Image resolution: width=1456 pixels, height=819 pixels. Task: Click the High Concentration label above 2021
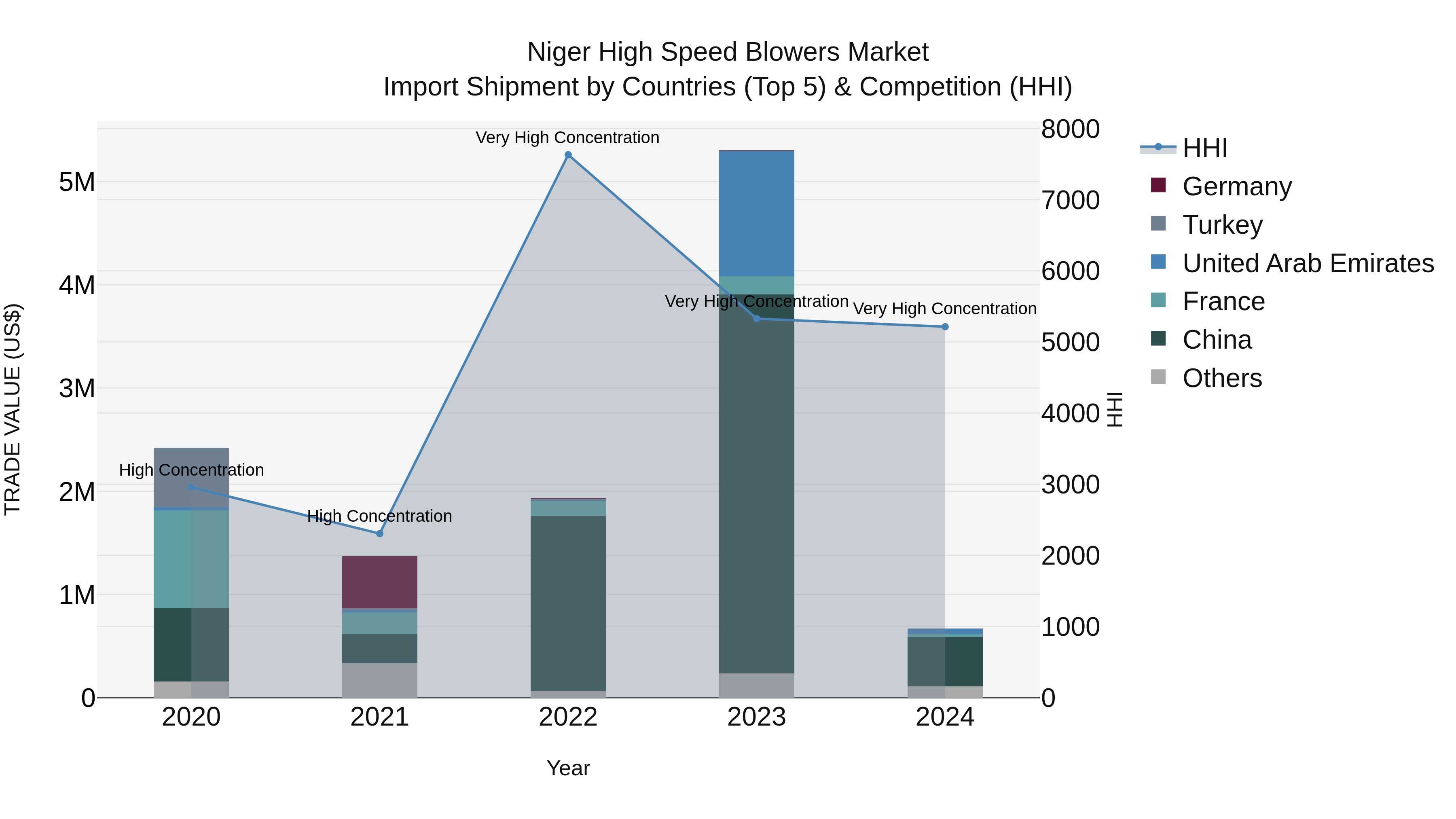coord(379,516)
